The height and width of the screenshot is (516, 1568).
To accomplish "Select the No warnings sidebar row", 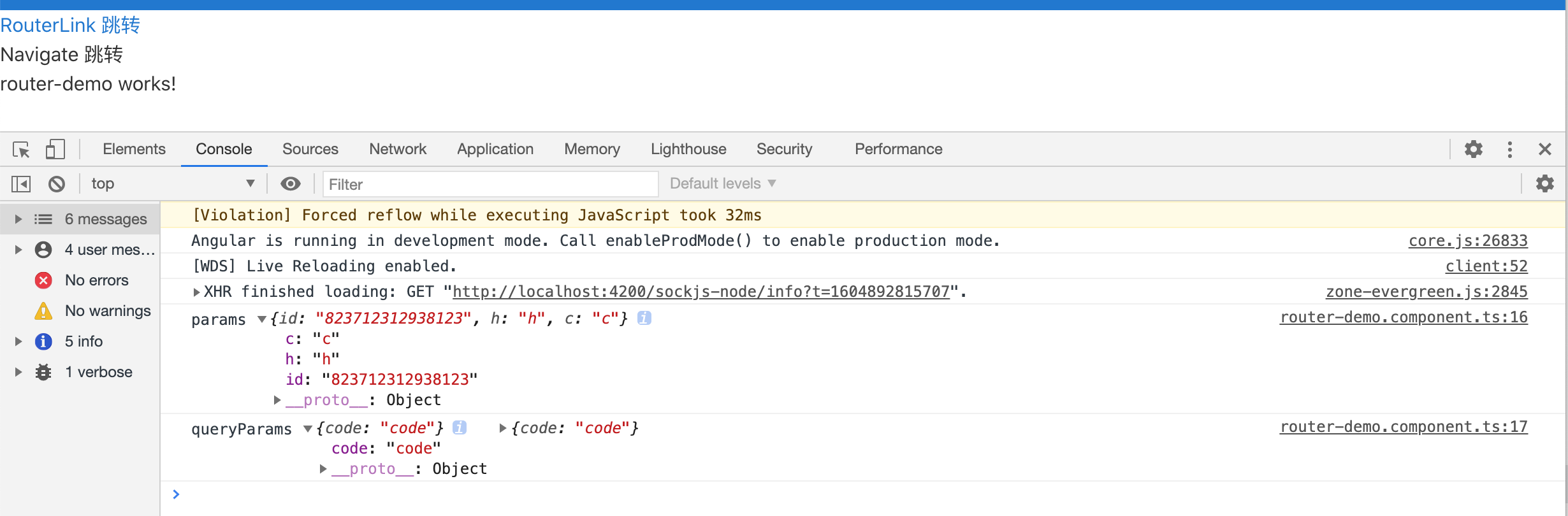I will [x=80, y=311].
